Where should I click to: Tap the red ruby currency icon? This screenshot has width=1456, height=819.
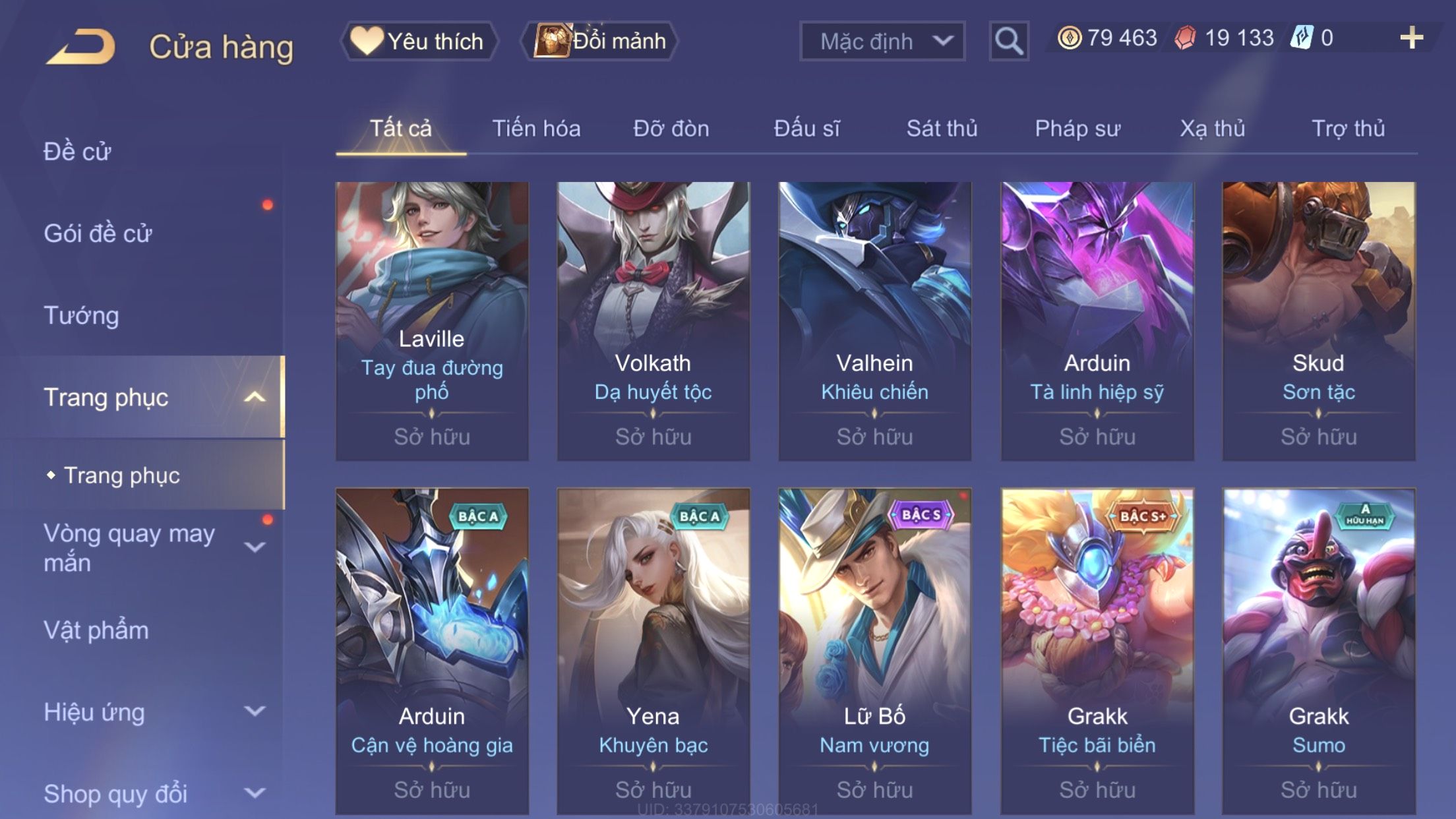(1185, 38)
